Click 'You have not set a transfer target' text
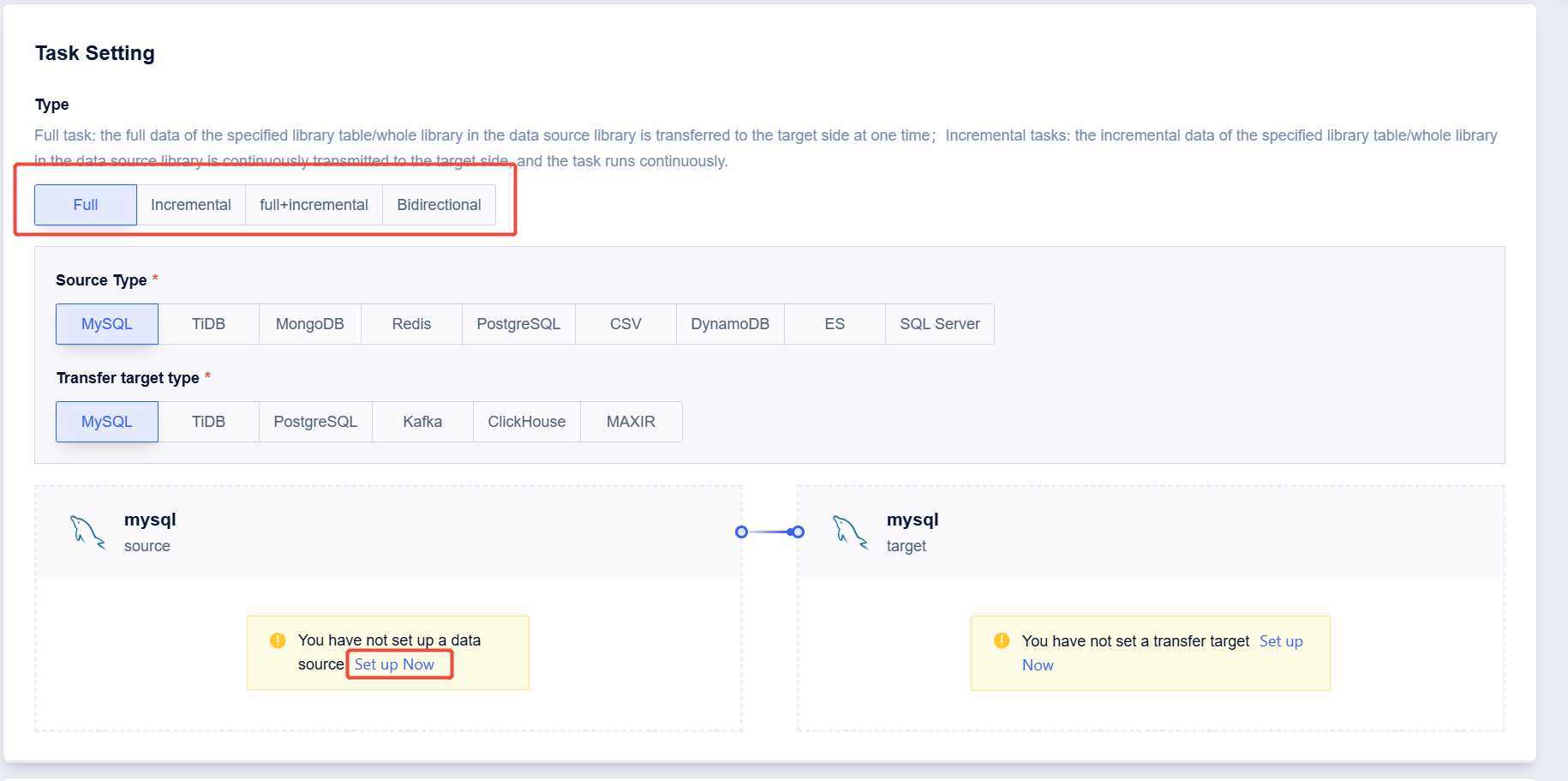1568x781 pixels. click(1135, 641)
